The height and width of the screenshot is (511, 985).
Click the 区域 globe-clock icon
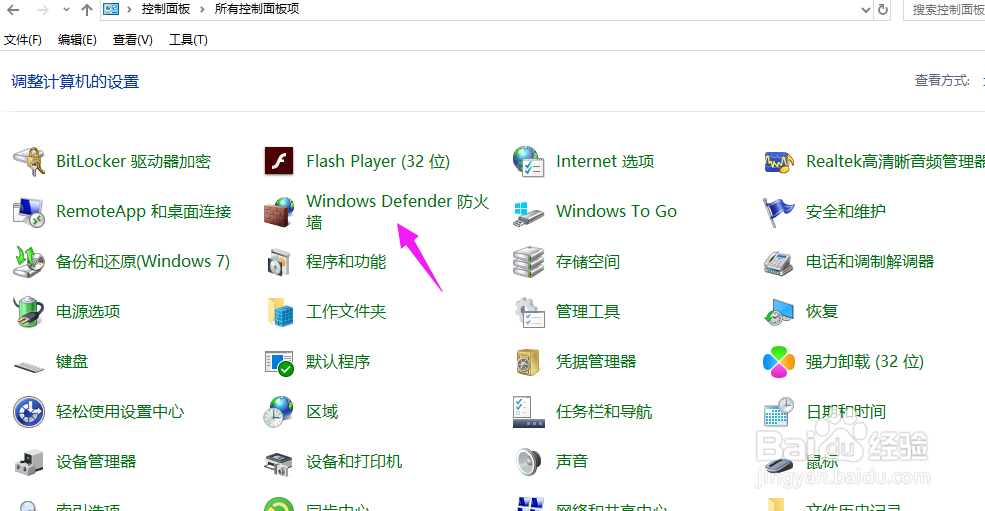click(x=279, y=412)
